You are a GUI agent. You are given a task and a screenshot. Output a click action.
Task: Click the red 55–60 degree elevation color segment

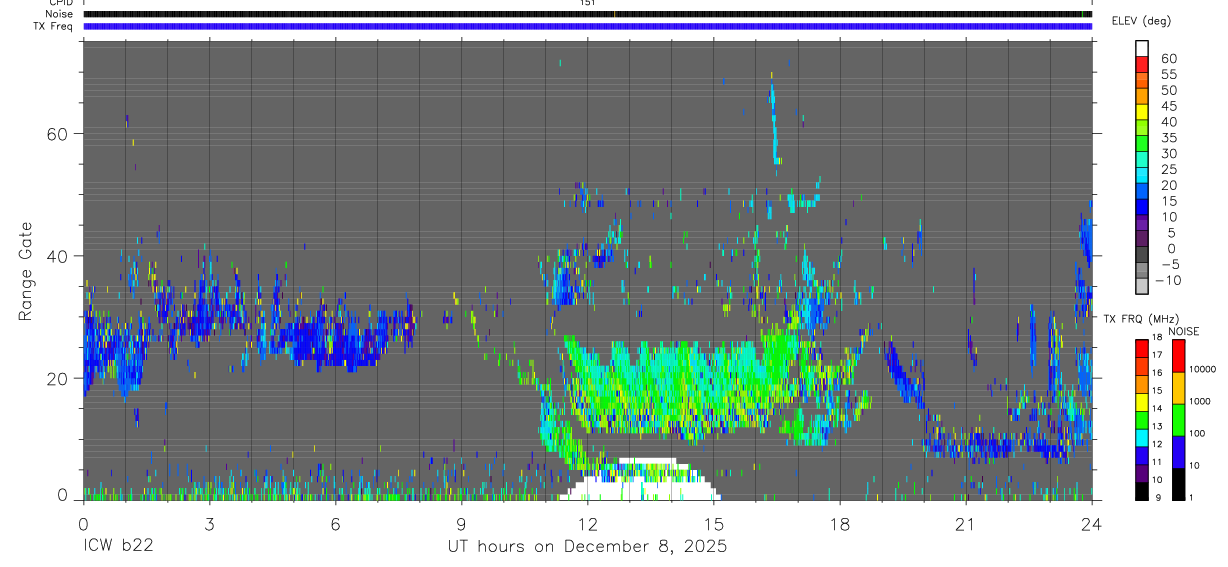point(1142,65)
